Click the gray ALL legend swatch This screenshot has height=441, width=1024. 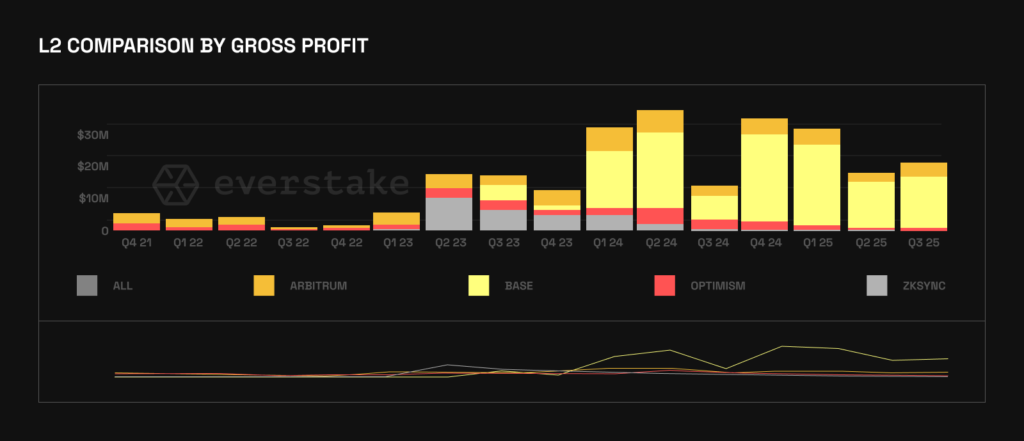88,286
